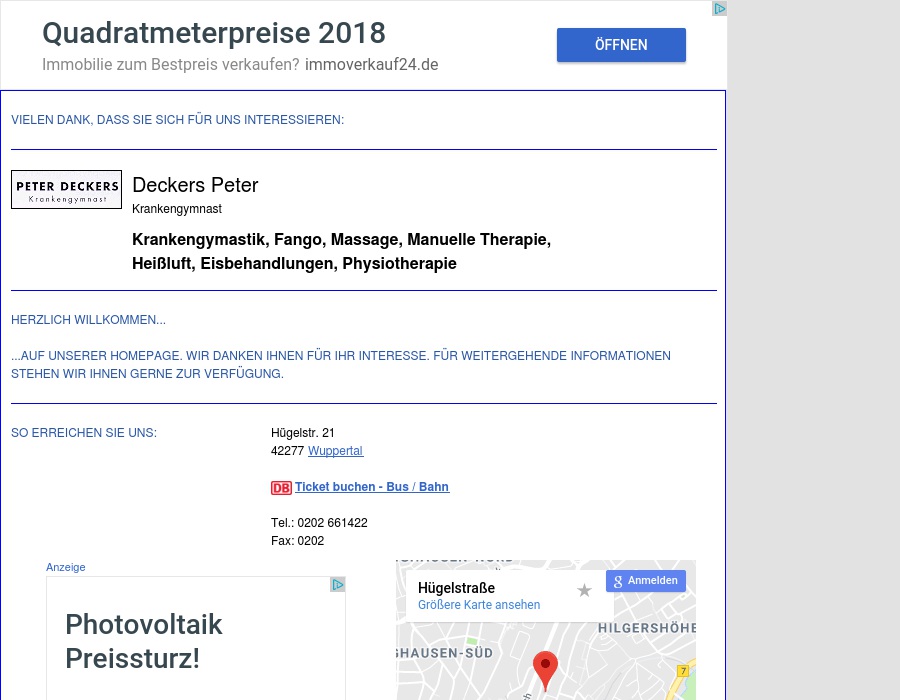Click the yellow road 7 marker on map

pyautogui.click(x=683, y=670)
